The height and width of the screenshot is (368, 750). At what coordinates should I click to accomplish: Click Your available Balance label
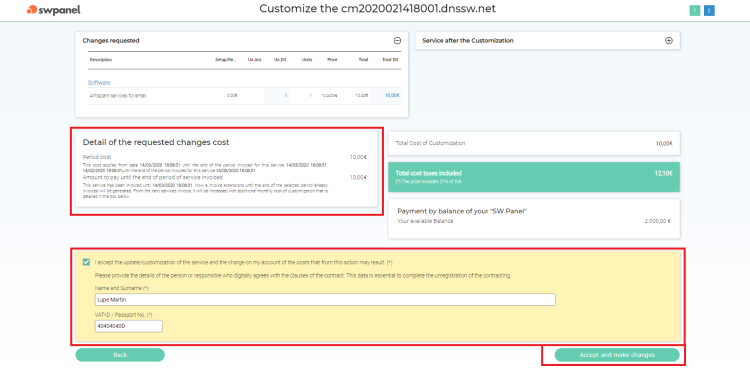click(x=425, y=221)
